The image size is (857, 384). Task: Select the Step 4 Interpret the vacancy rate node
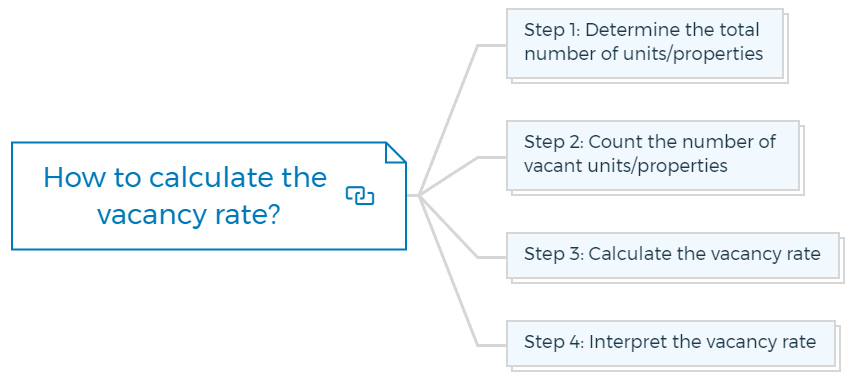point(671,343)
